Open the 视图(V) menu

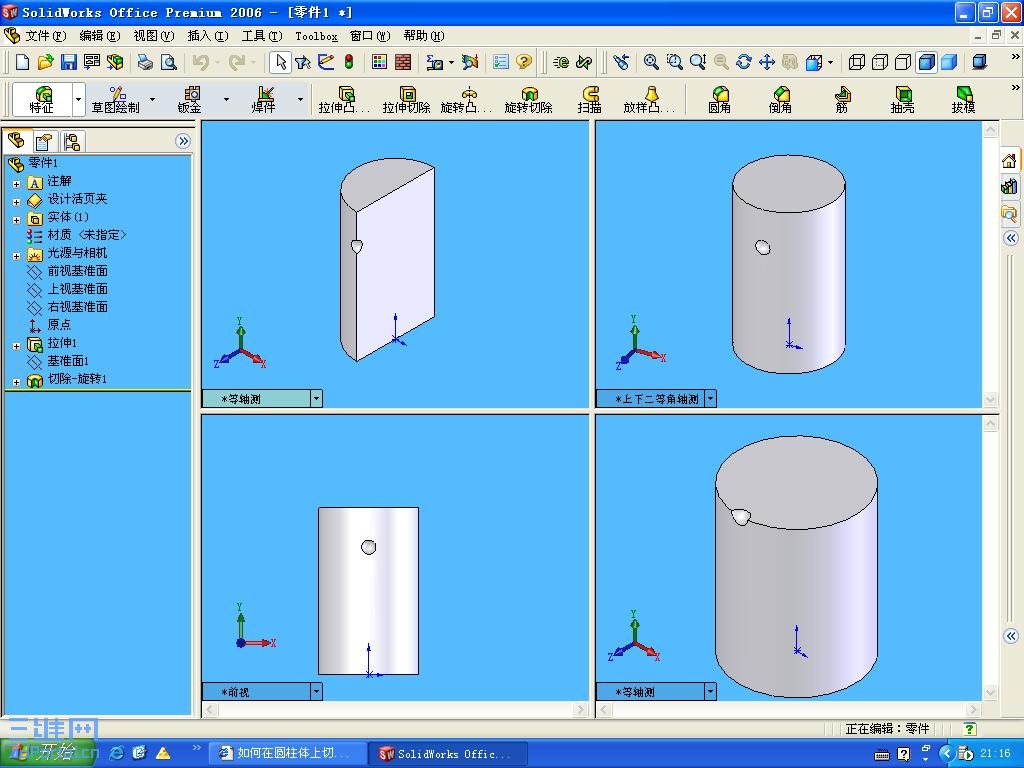coord(153,36)
